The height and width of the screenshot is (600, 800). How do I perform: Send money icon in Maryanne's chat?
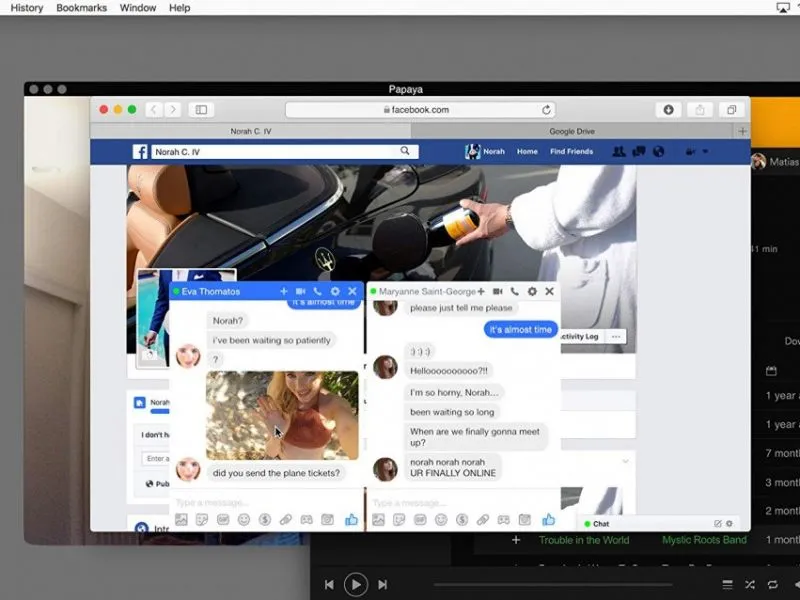pyautogui.click(x=462, y=520)
